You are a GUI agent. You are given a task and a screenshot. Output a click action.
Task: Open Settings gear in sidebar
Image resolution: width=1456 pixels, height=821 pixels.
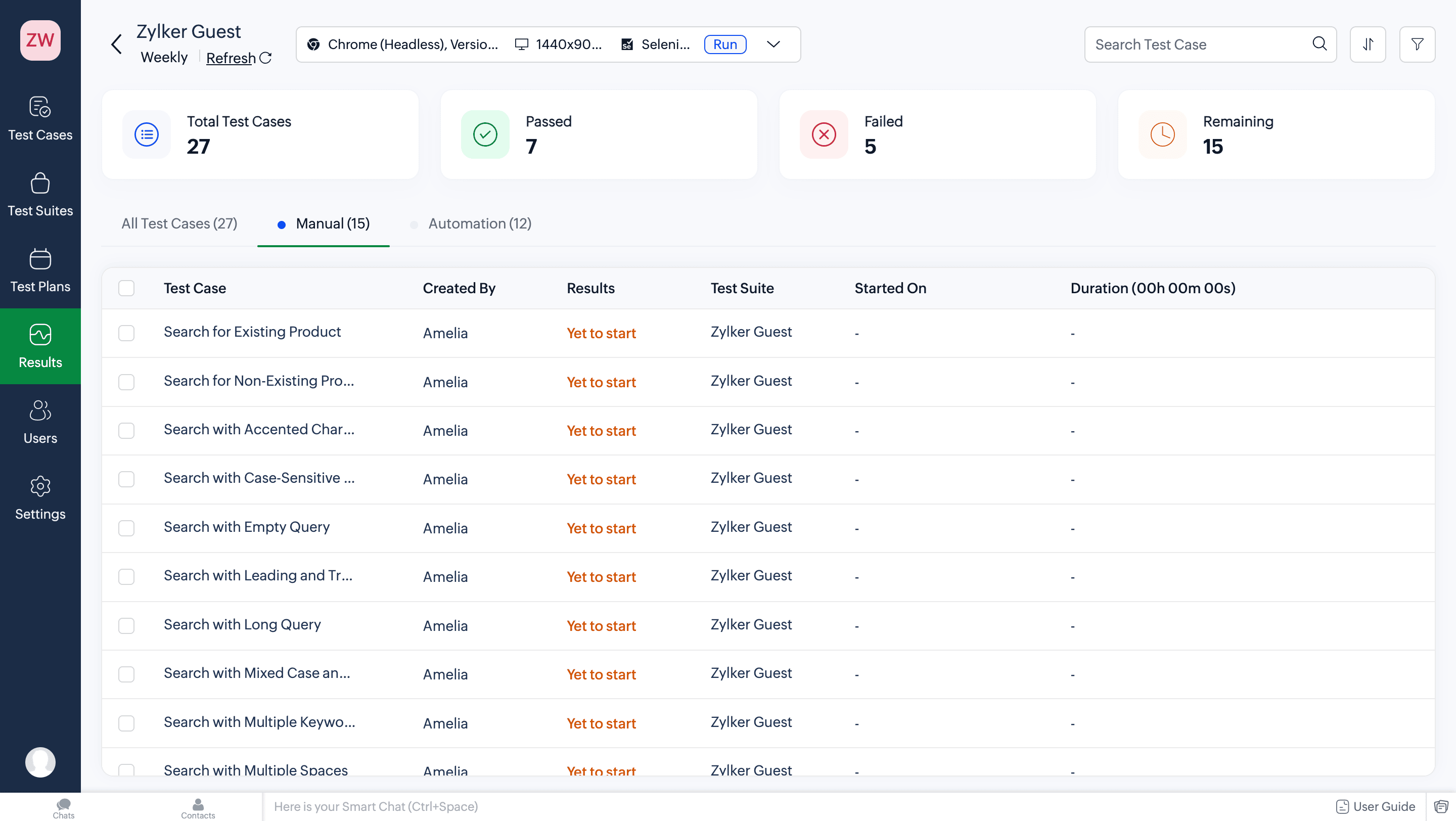click(40, 498)
